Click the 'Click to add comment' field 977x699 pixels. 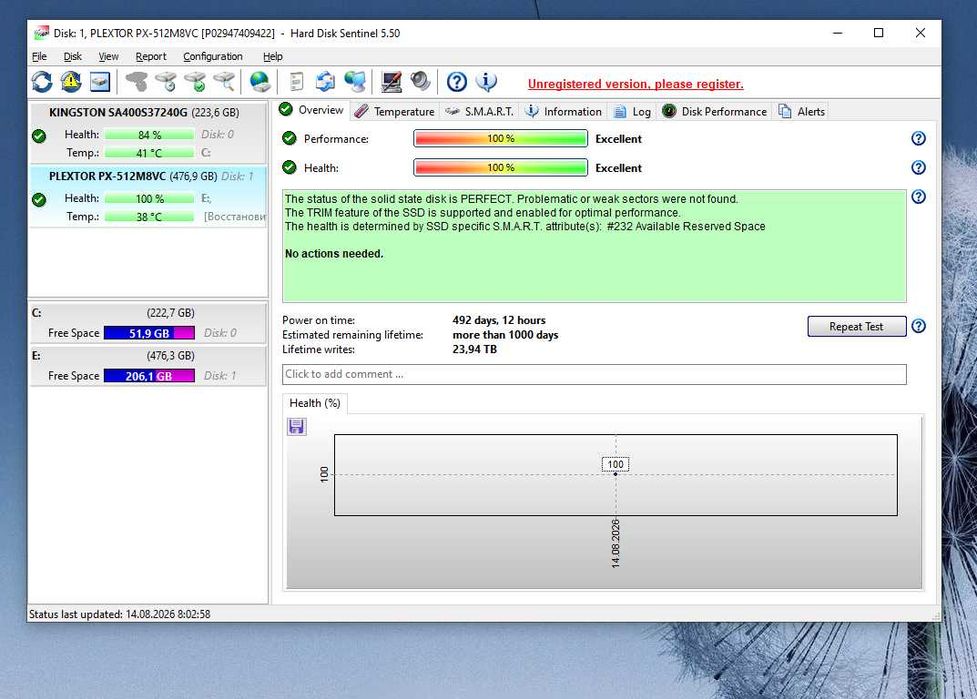click(x=594, y=374)
